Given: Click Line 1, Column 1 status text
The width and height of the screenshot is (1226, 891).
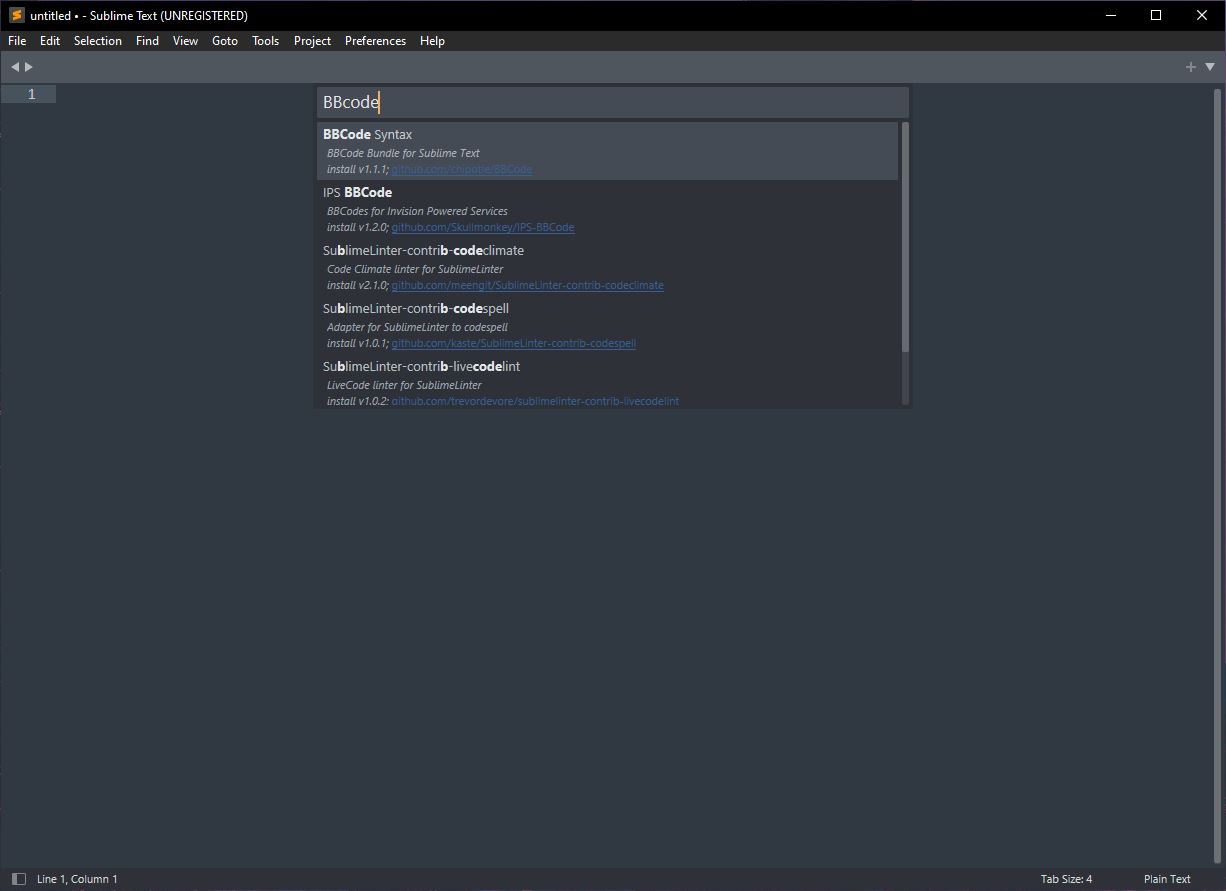Looking at the screenshot, I should (77, 879).
